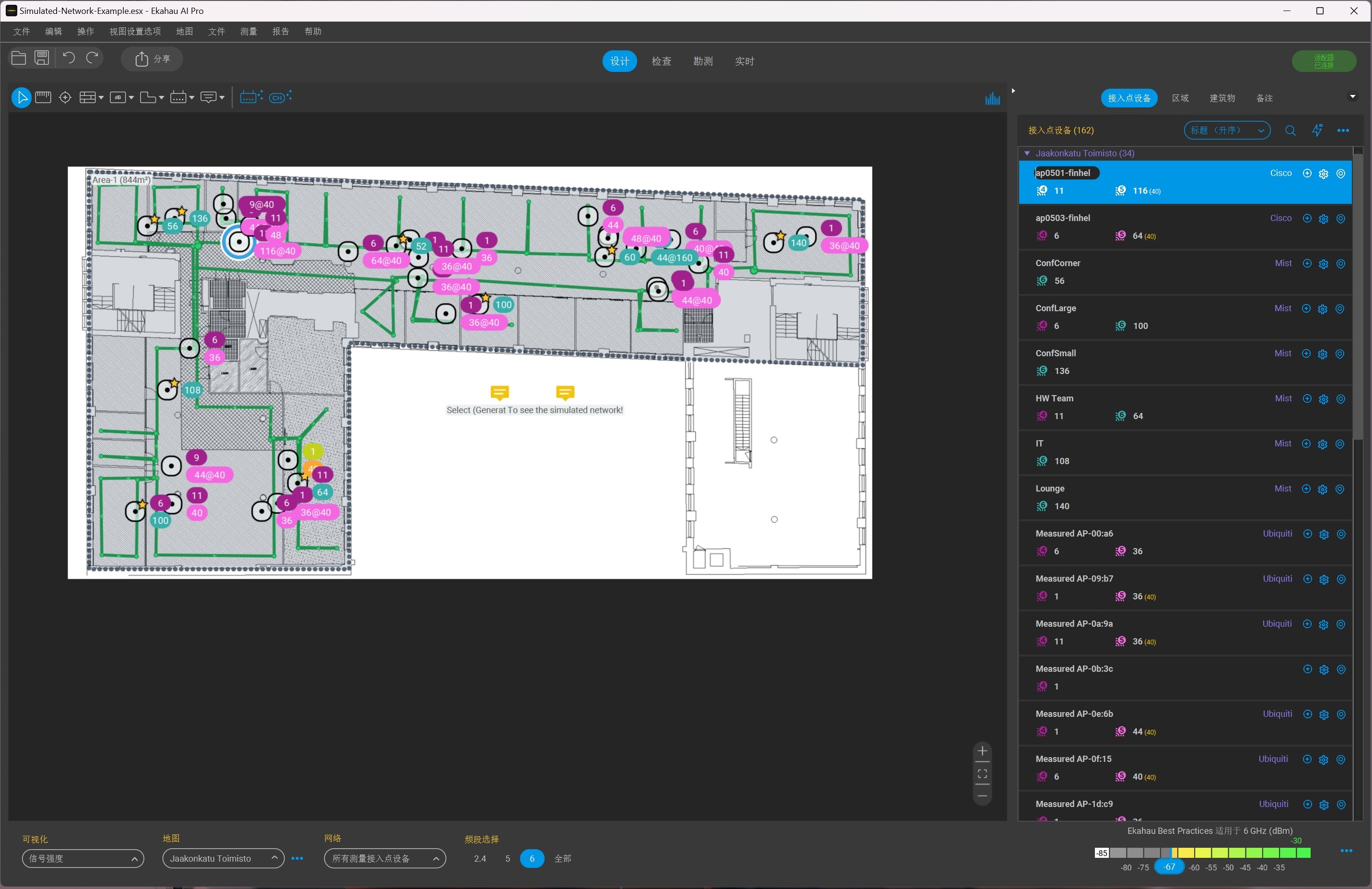Open the 报告 menu
1372x889 pixels.
coord(280,31)
